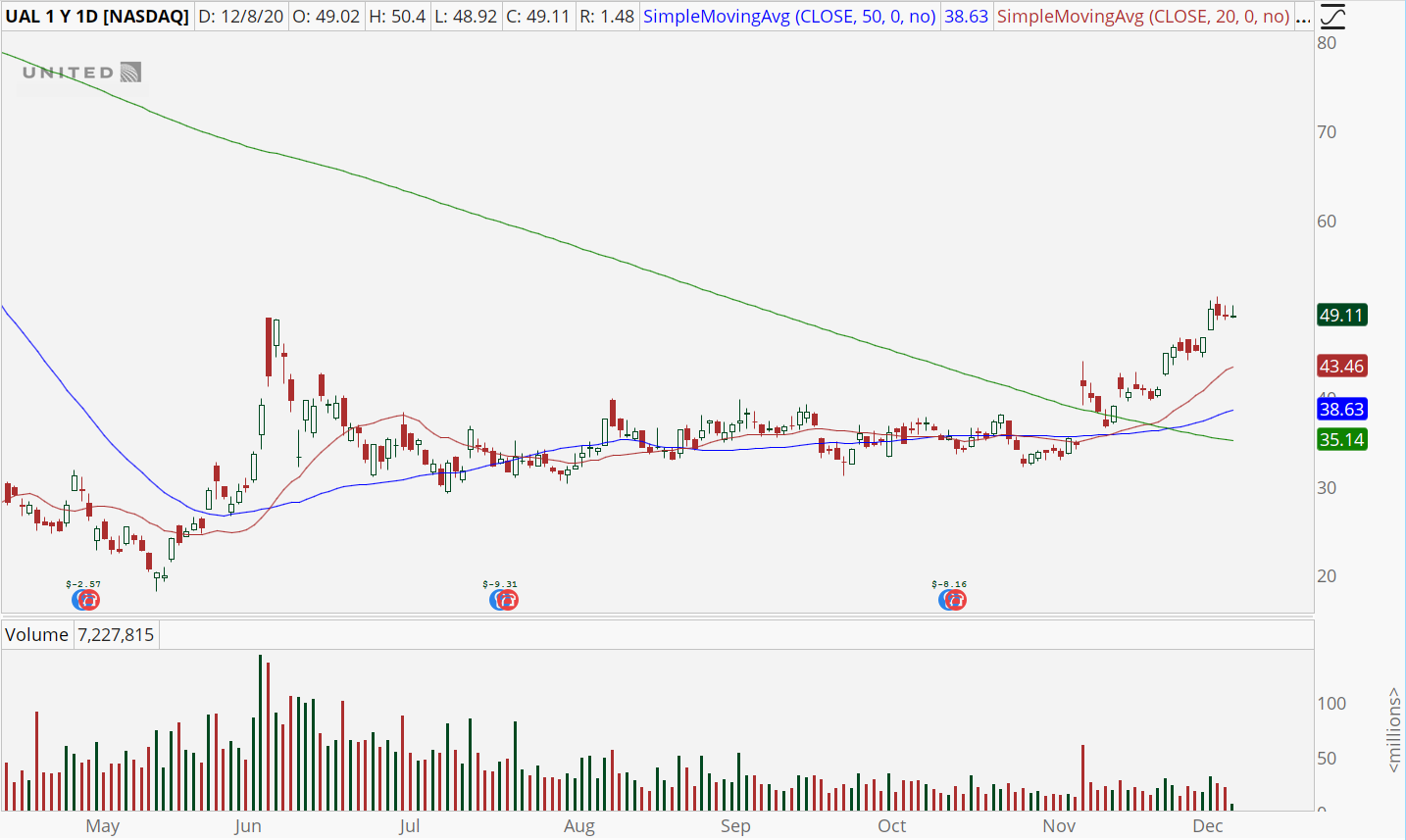Click the 80 price axis label

pyautogui.click(x=1327, y=43)
